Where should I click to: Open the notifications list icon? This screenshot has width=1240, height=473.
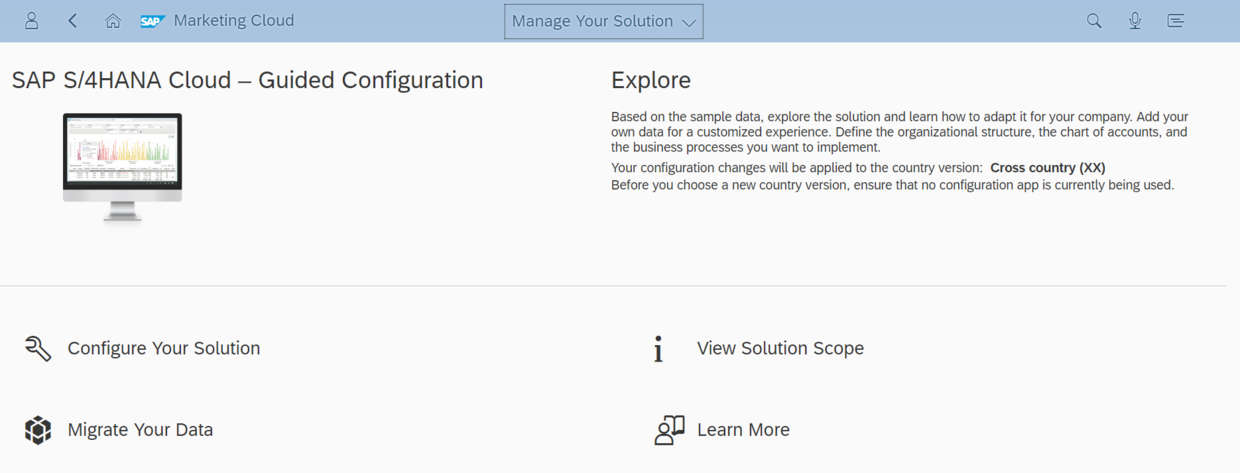point(1176,20)
